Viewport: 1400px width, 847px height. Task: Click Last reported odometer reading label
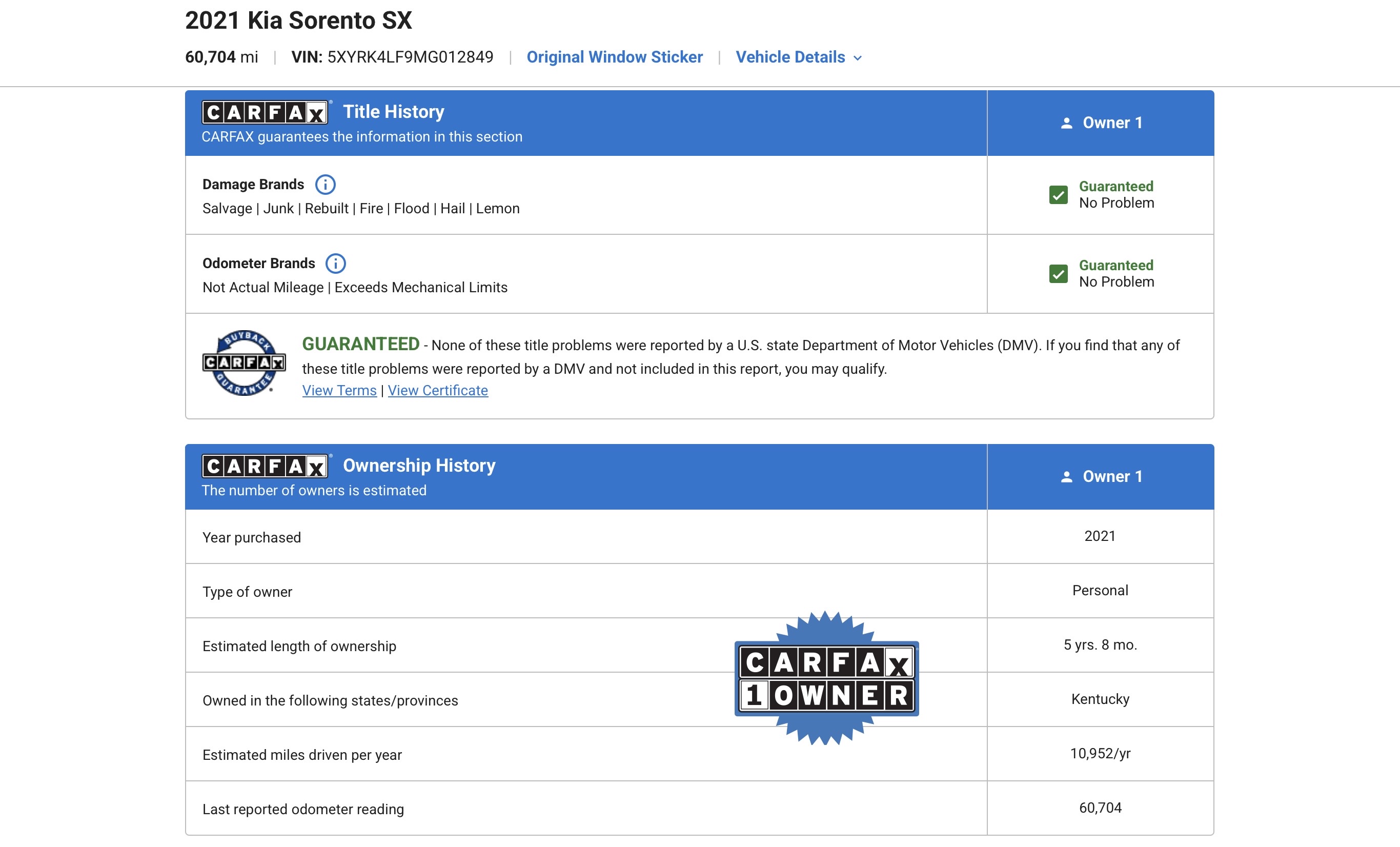[303, 809]
